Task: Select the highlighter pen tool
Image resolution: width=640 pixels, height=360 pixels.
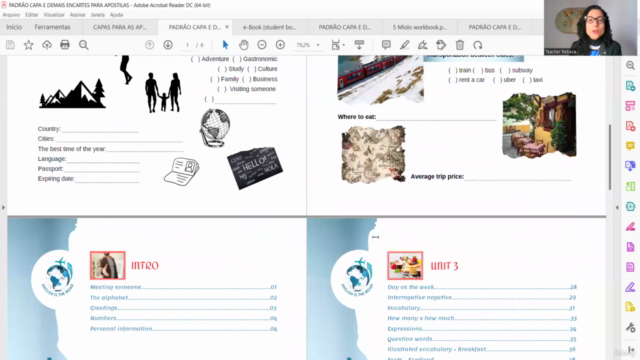Action: [404, 45]
